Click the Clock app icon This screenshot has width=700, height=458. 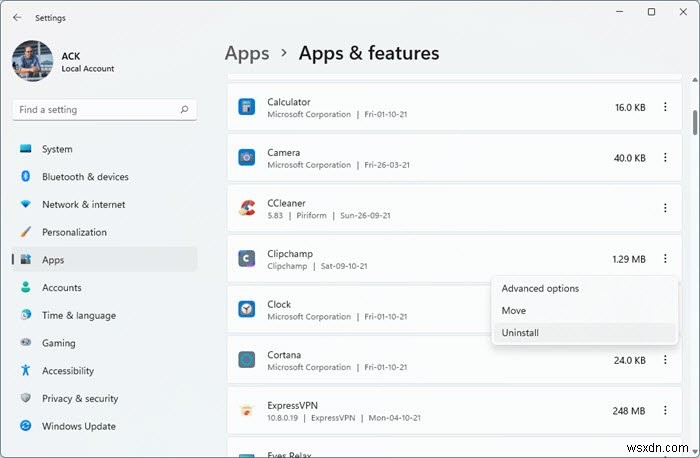246,309
